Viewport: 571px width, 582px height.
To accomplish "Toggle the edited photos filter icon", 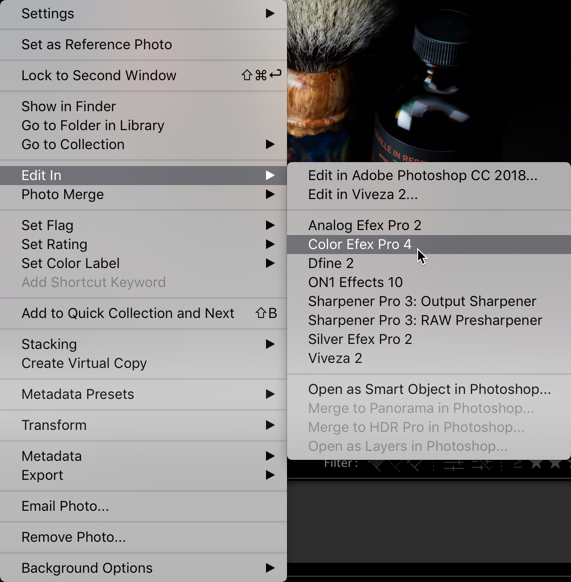I will point(454,465).
